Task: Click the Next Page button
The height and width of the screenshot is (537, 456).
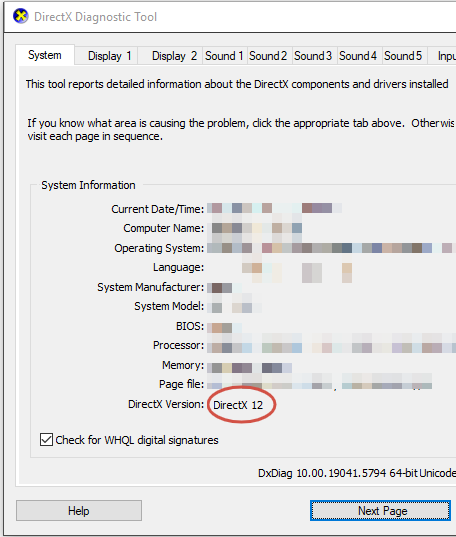Action: [380, 511]
